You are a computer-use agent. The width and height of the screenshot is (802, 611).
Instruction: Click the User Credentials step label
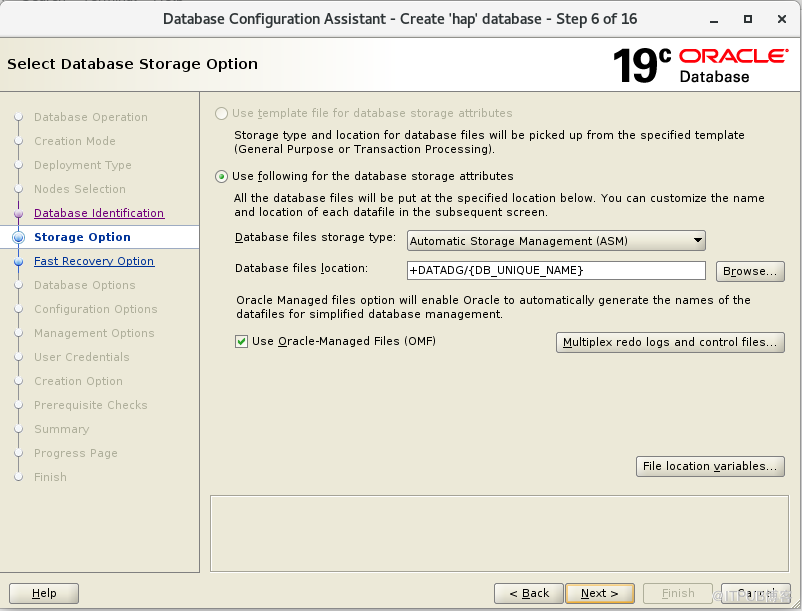point(82,357)
